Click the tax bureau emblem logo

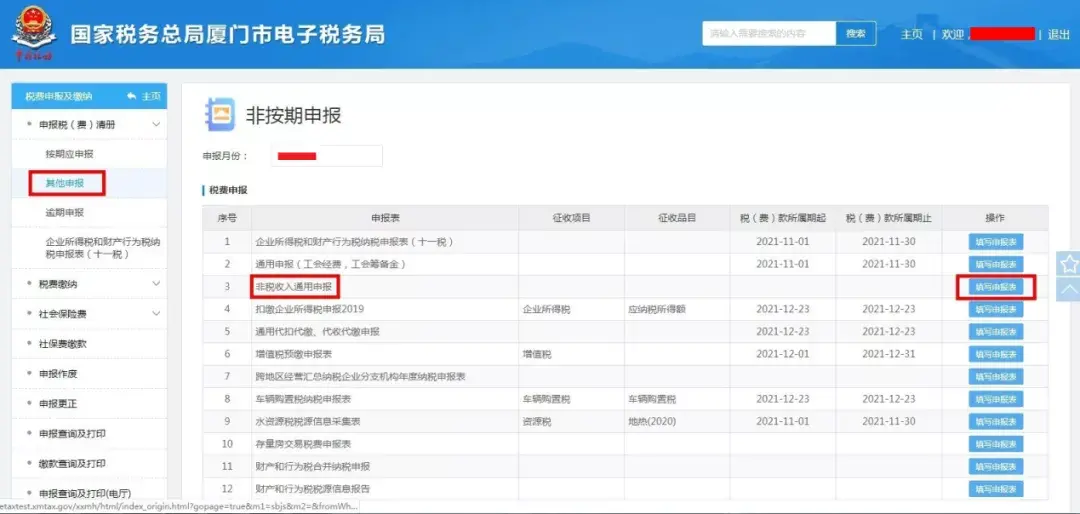click(x=34, y=31)
